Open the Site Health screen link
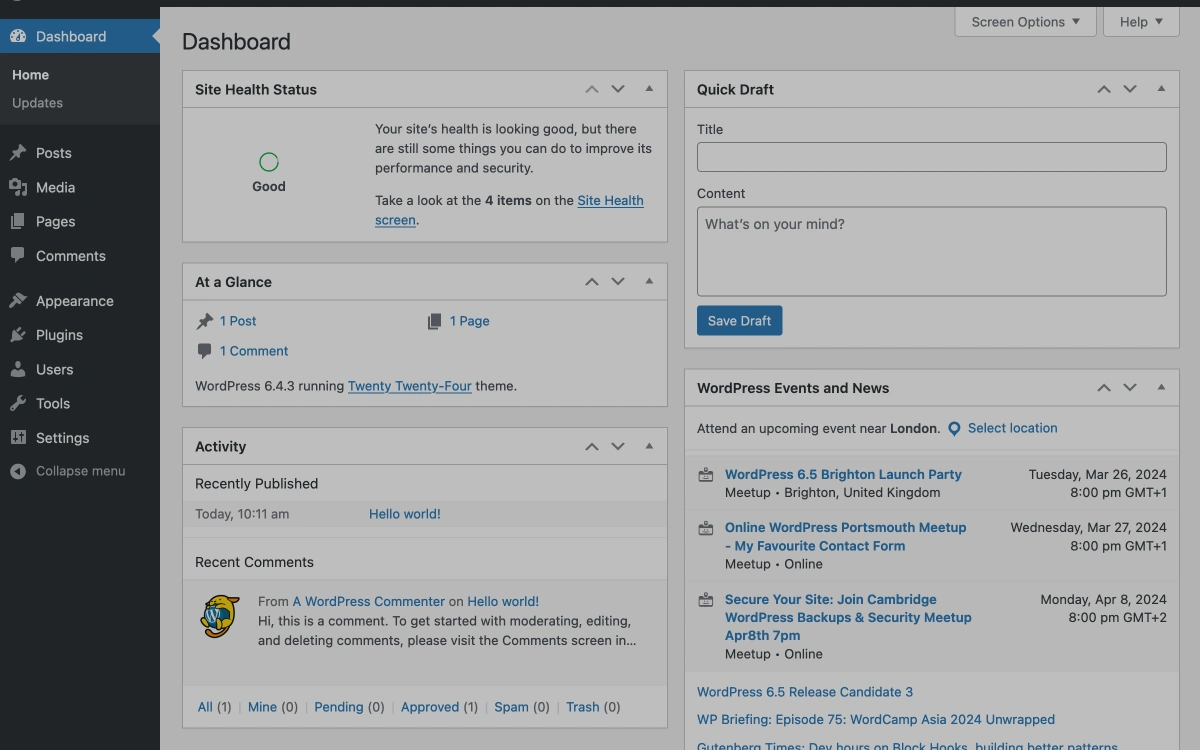1200x750 pixels. coord(610,200)
